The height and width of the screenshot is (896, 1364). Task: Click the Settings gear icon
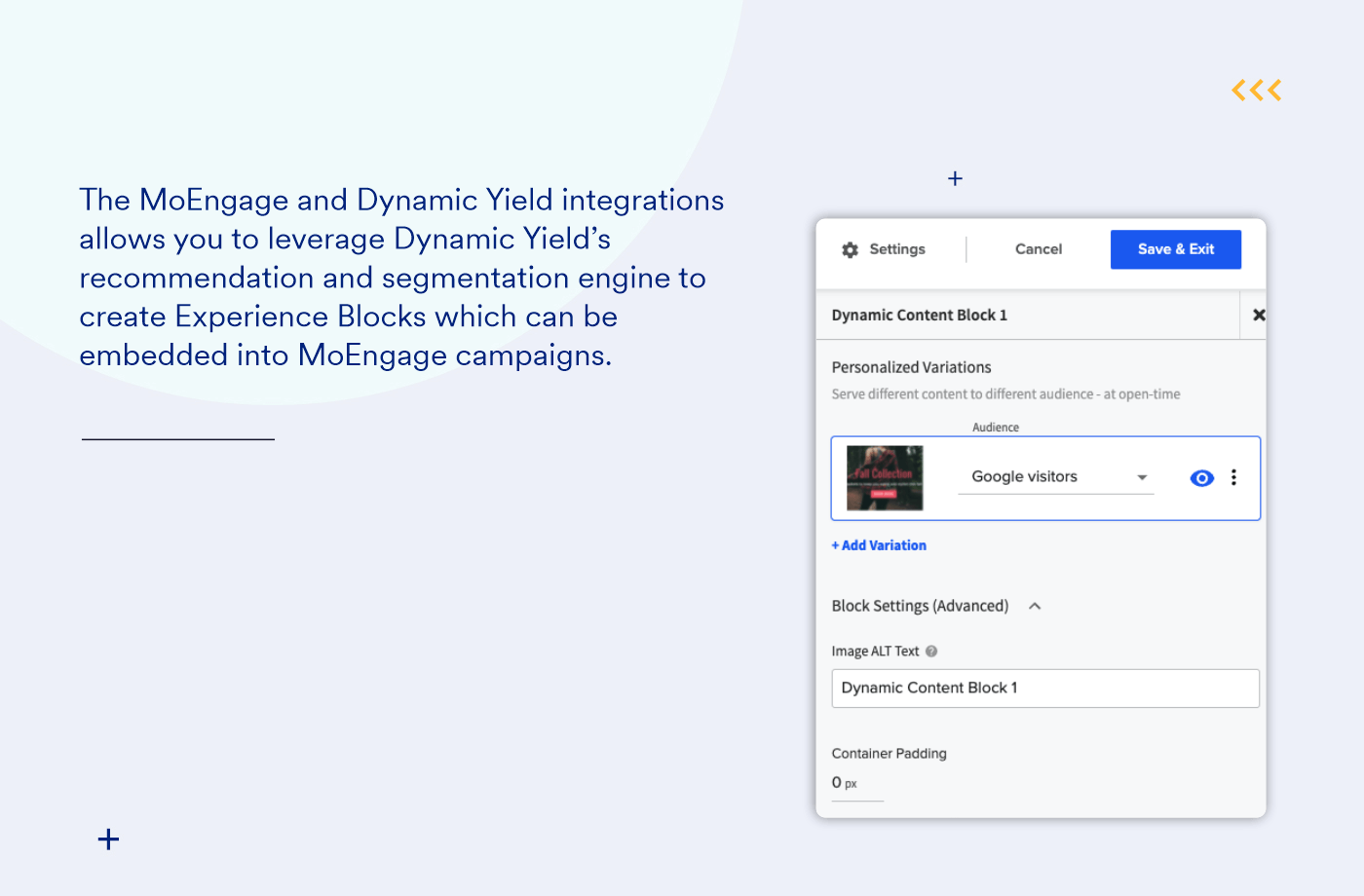pos(851,249)
